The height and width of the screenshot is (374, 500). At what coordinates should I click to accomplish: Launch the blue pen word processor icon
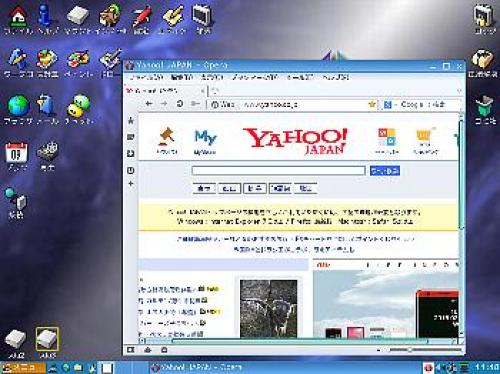[17, 59]
